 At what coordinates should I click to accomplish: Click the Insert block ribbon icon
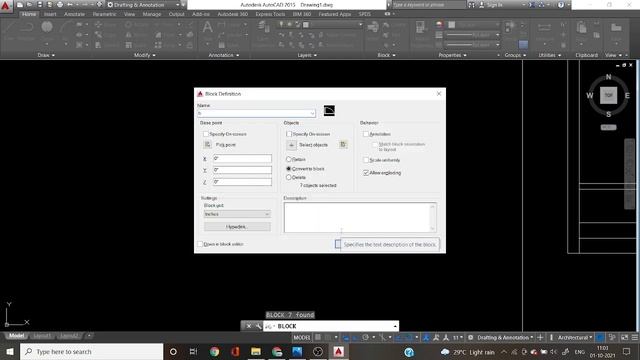(x=373, y=27)
